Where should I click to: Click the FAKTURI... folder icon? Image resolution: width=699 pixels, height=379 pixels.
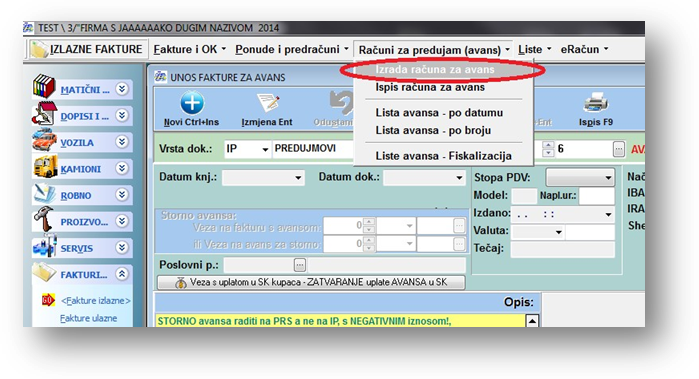[x=45, y=272]
